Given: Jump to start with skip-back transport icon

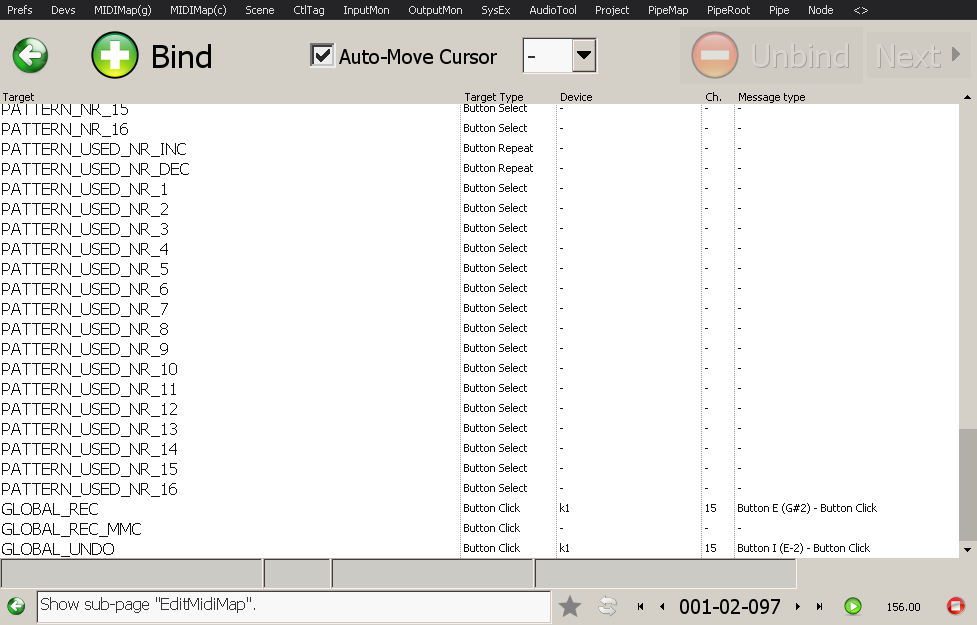Looking at the screenshot, I should pos(640,607).
